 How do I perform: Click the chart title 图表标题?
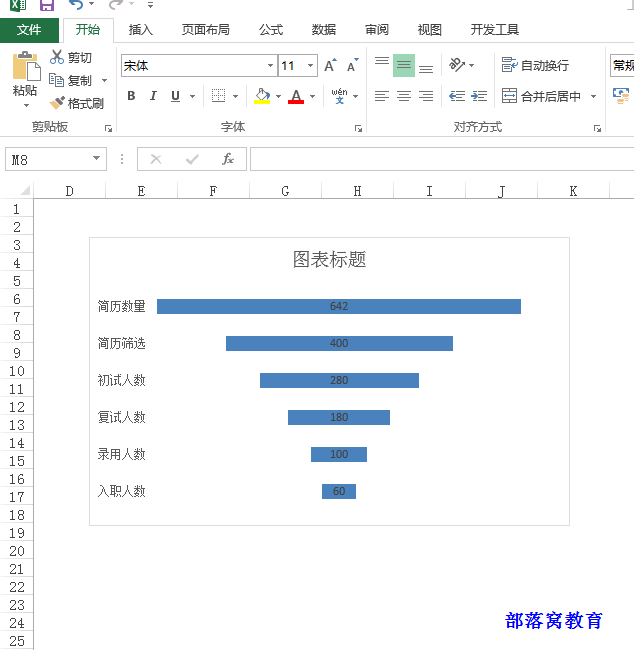pyautogui.click(x=329, y=260)
